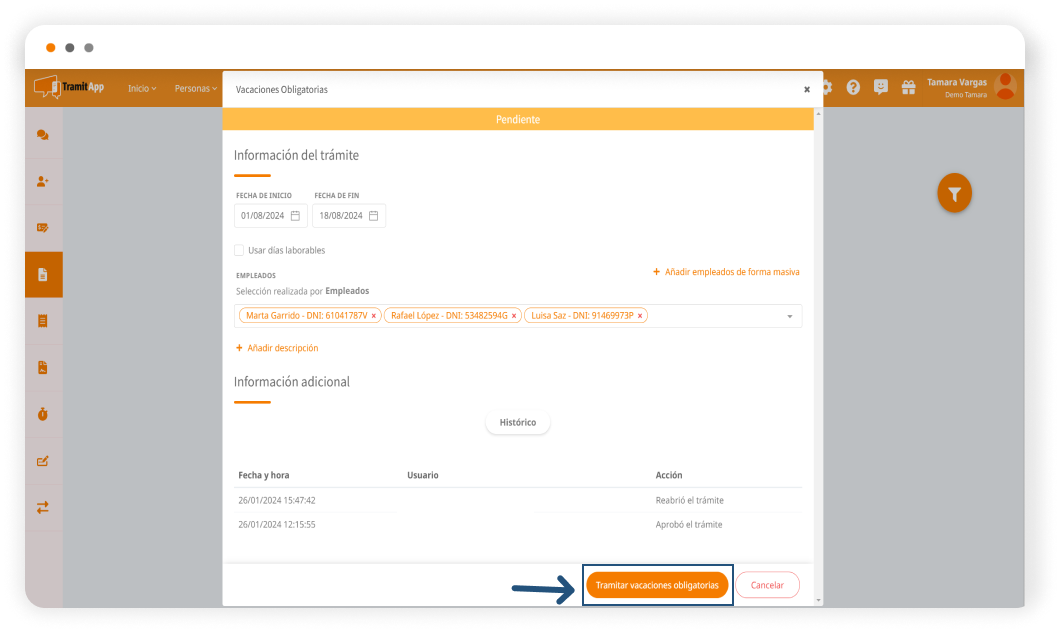Viewport: 1061px width, 633px height.
Task: Click Añadir empleados de forma masiva
Action: (726, 272)
